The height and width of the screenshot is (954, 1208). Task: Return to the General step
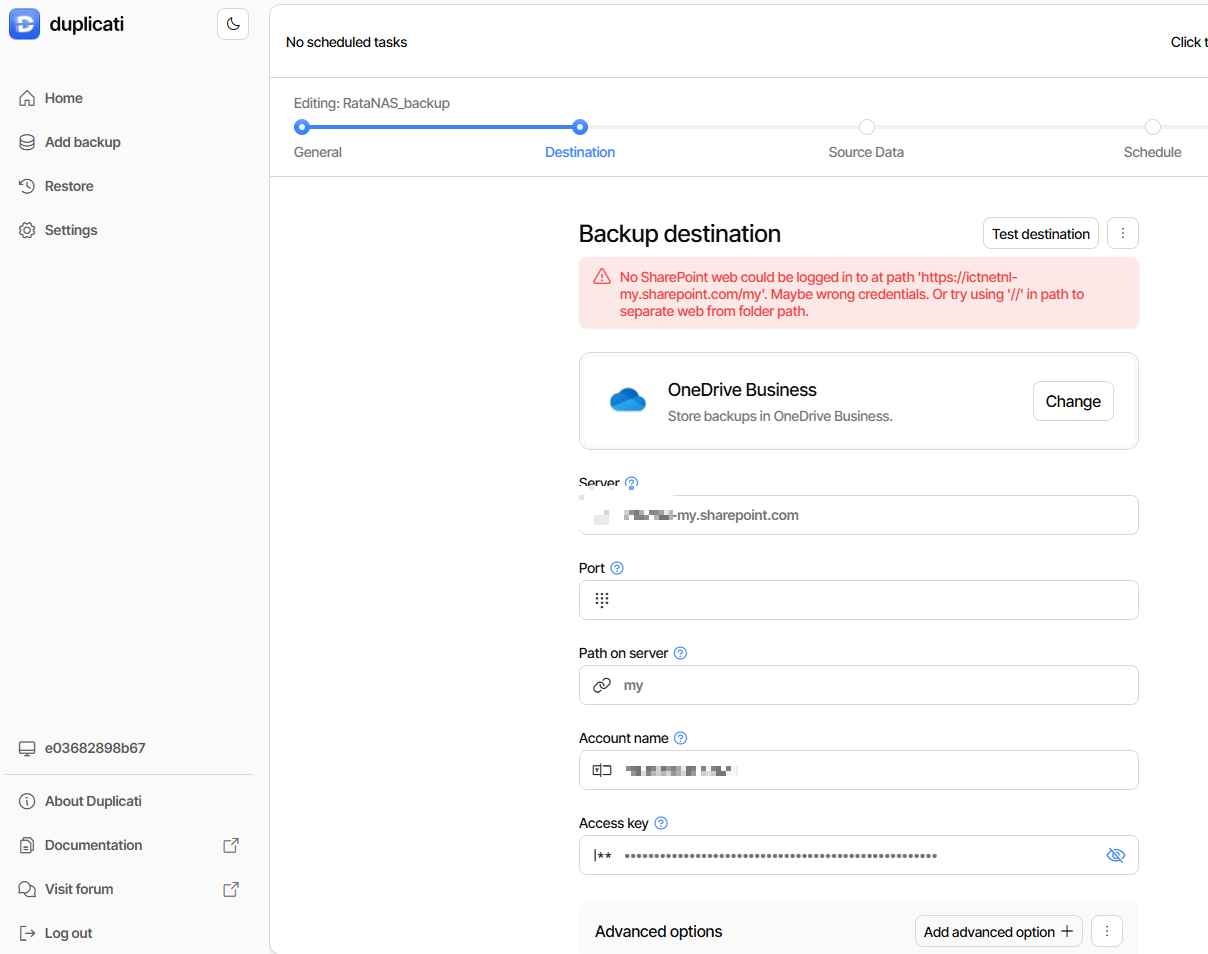tap(302, 127)
